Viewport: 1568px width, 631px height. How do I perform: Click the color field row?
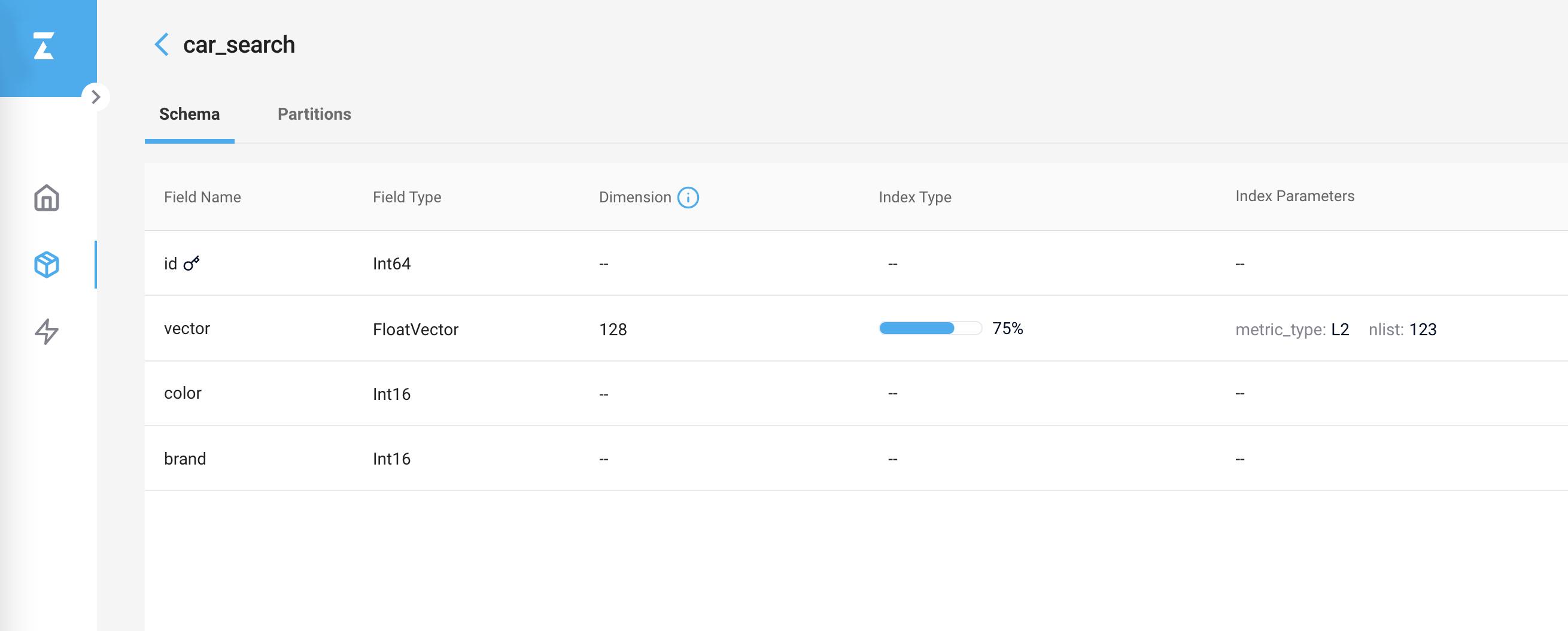click(x=183, y=393)
